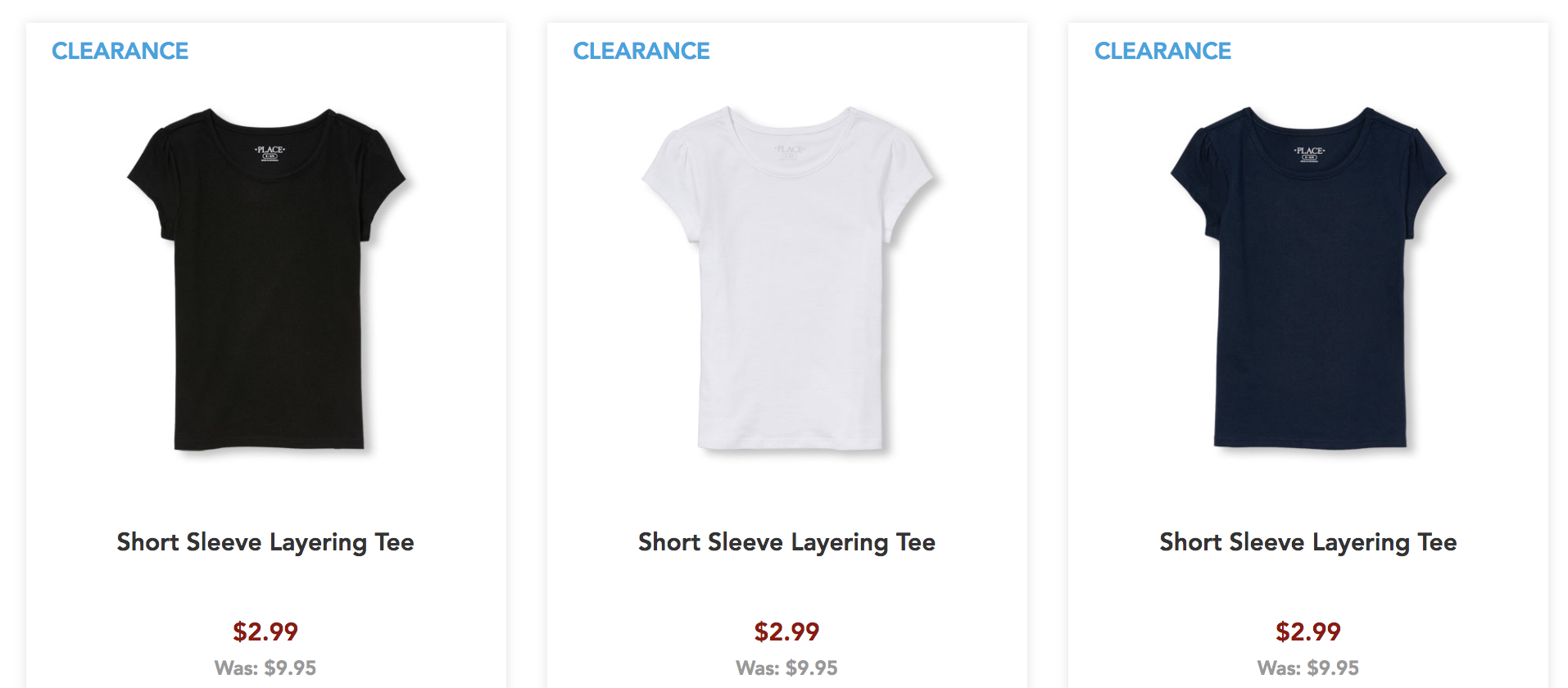
Task: Select the CLEARANCE badge above the white tee
Action: coord(641,51)
